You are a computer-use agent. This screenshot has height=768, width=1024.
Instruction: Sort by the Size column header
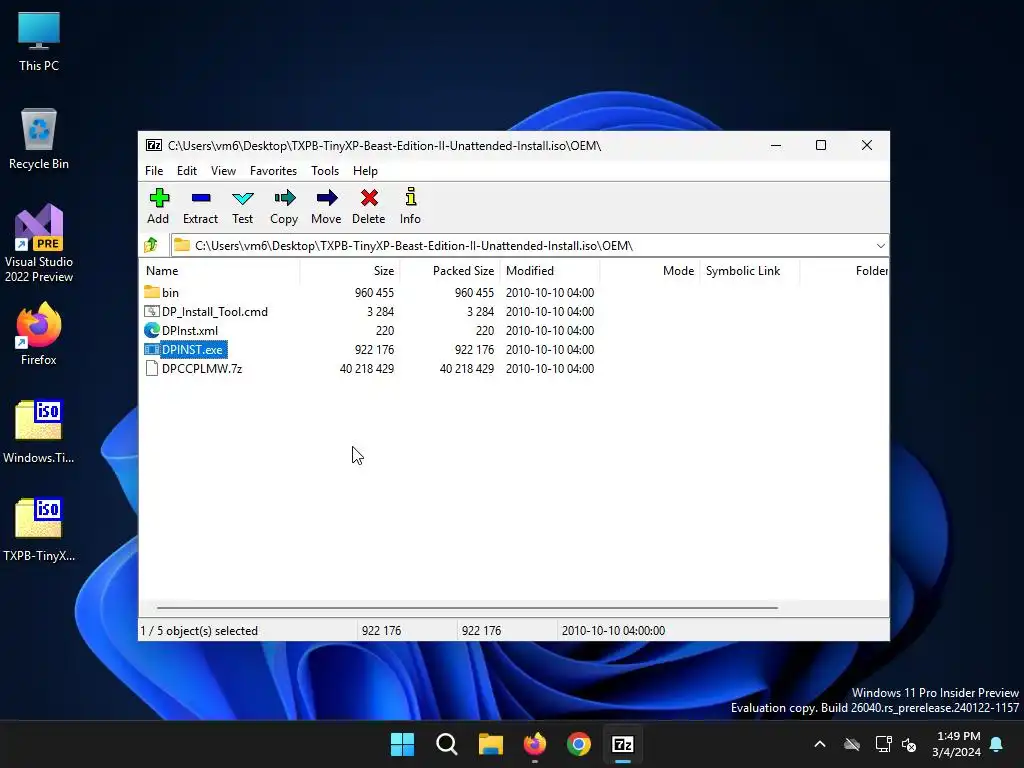tap(350, 270)
